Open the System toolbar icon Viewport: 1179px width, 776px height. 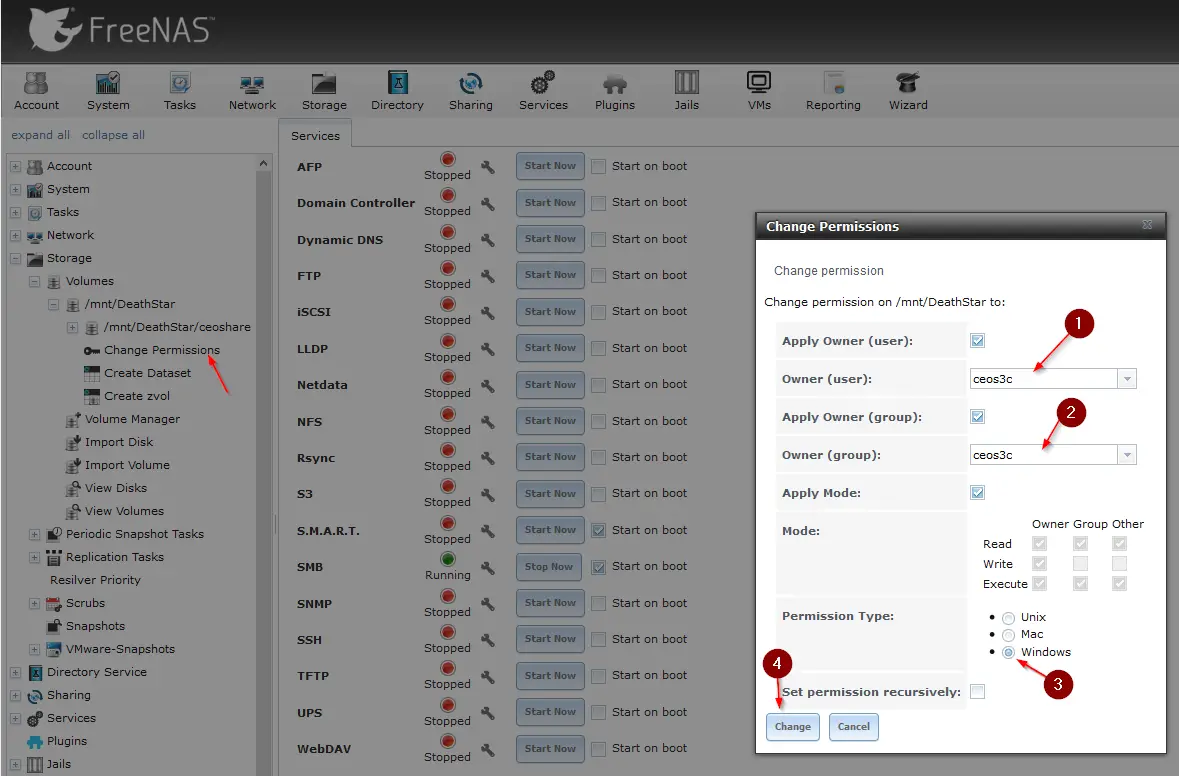[108, 91]
